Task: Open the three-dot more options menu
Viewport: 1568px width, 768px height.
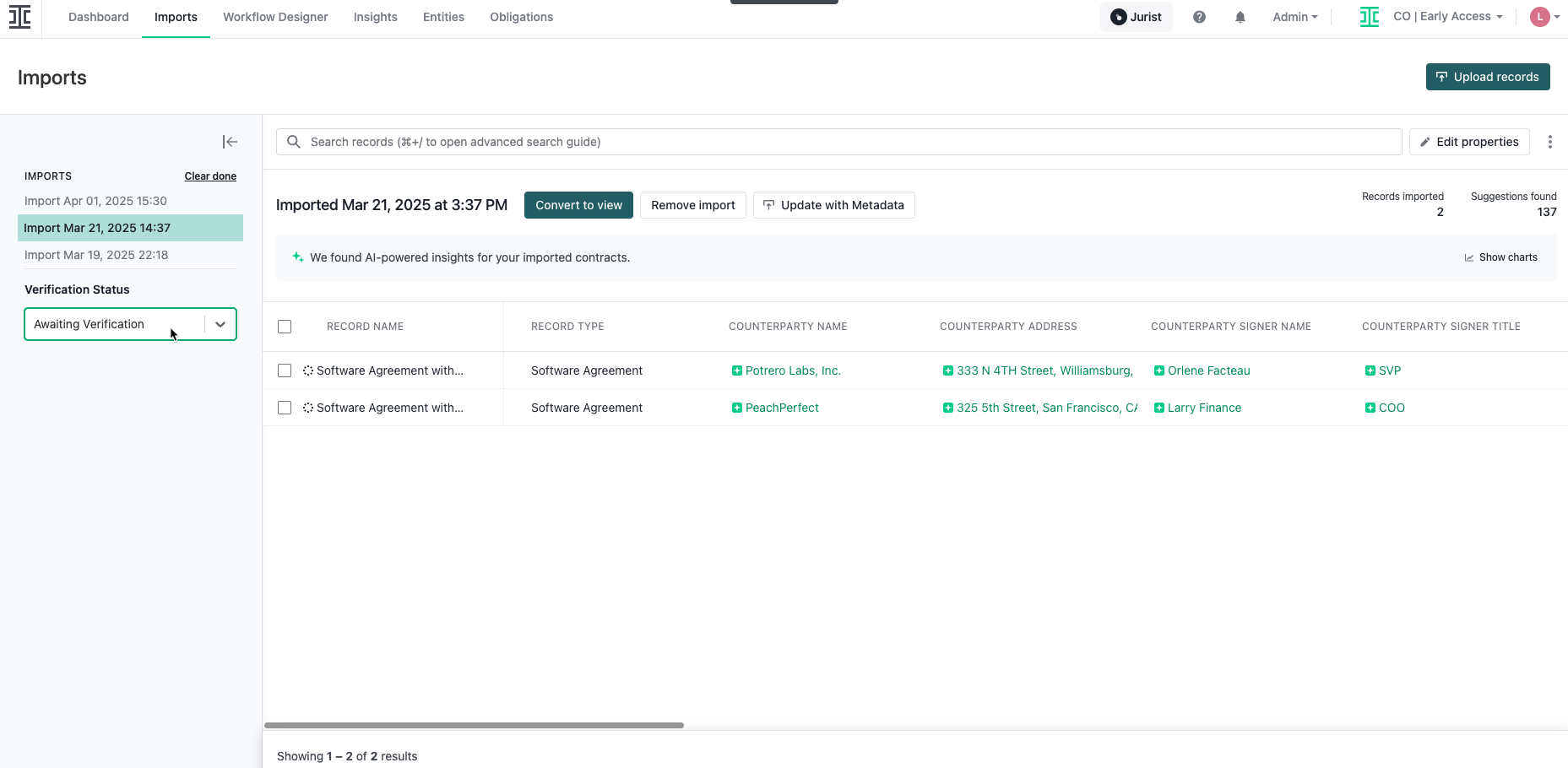Action: (x=1549, y=142)
